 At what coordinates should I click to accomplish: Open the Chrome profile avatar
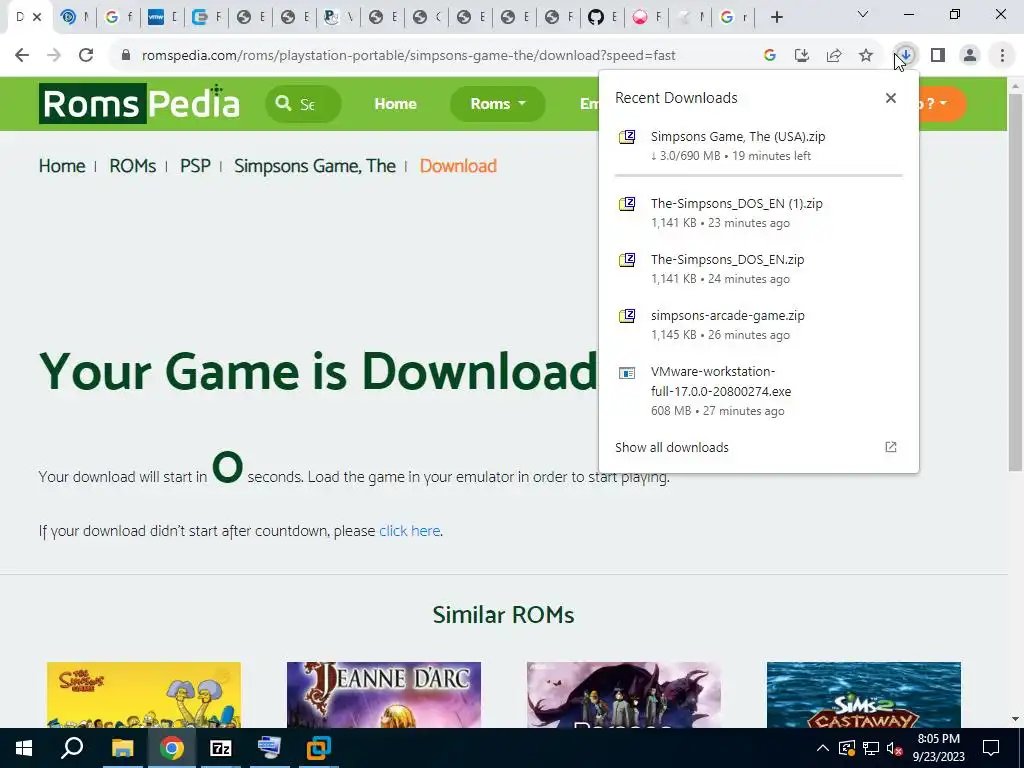click(x=970, y=56)
